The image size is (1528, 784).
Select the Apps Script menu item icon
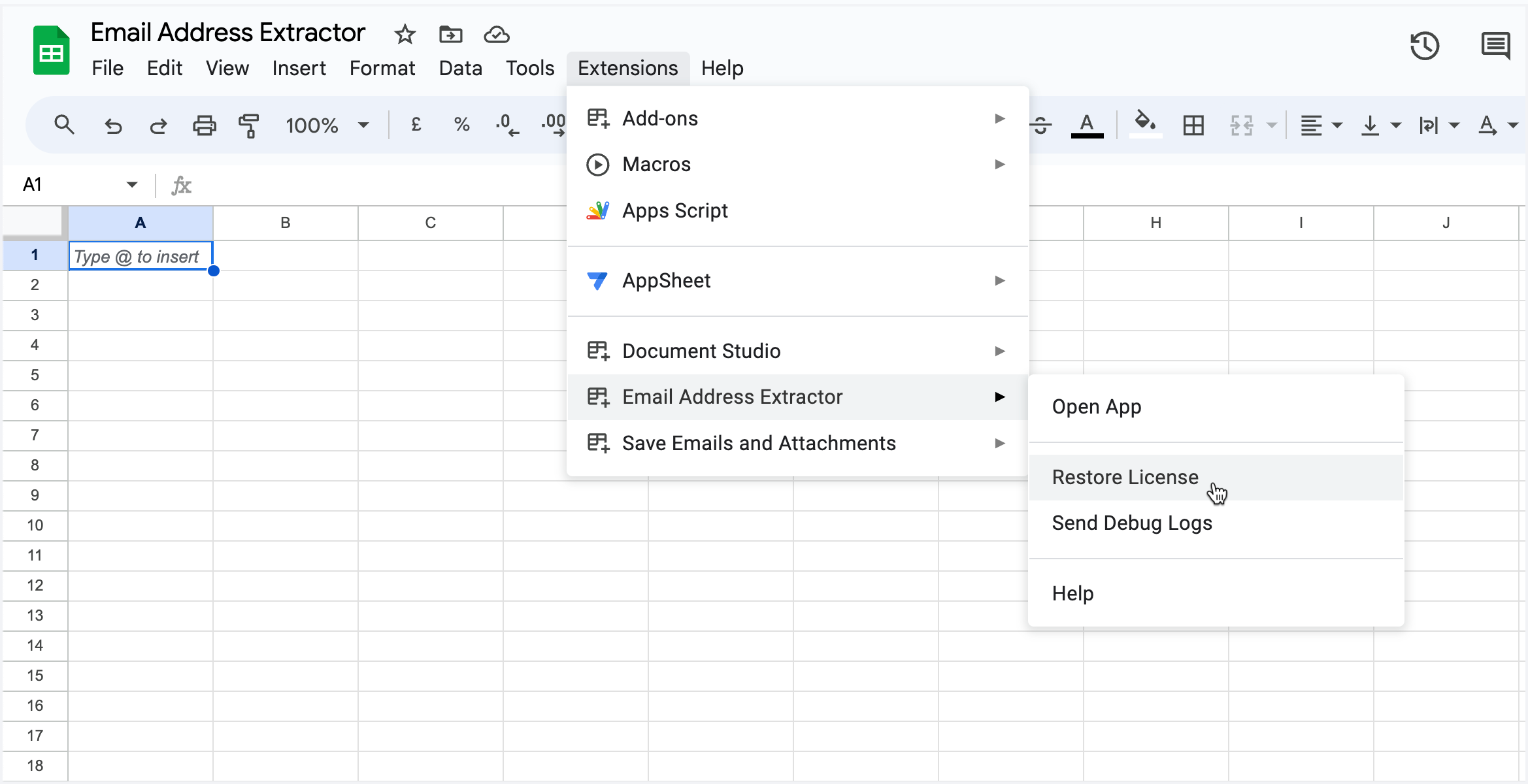[598, 210]
